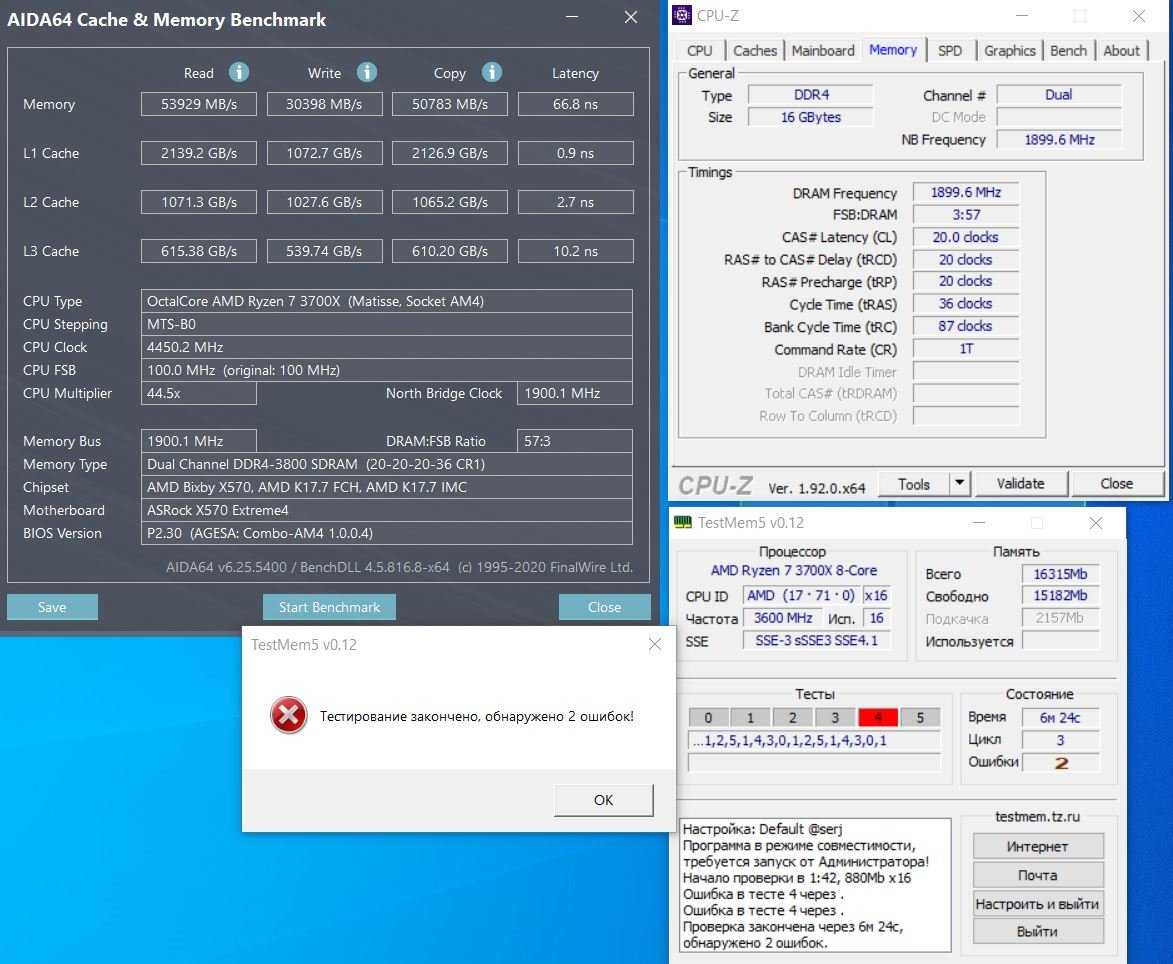The height and width of the screenshot is (964, 1173).
Task: Click the Memory Read value field
Action: click(198, 104)
